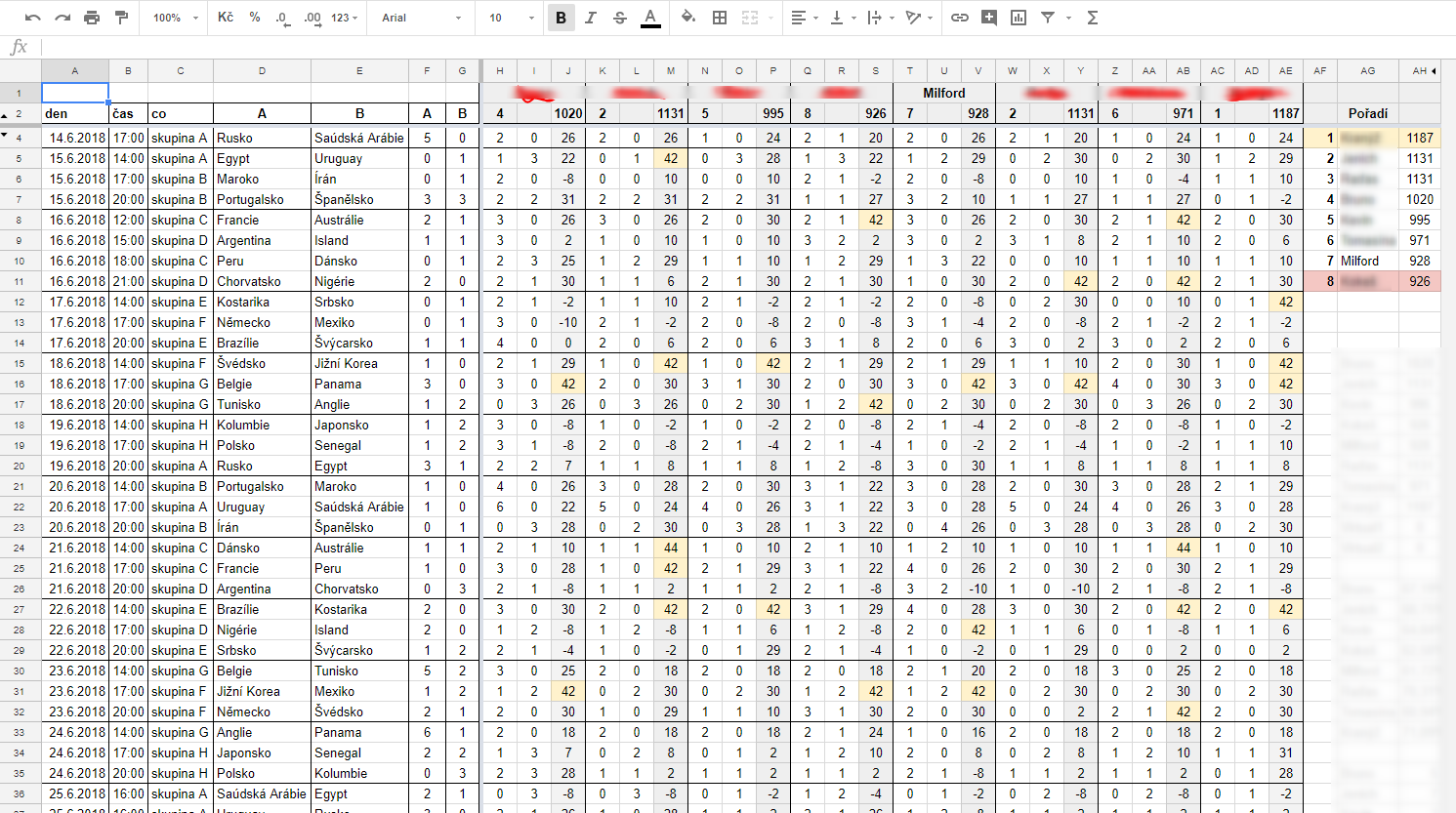Select the 'Austrálie' cell for 16.6.2018

(359, 220)
